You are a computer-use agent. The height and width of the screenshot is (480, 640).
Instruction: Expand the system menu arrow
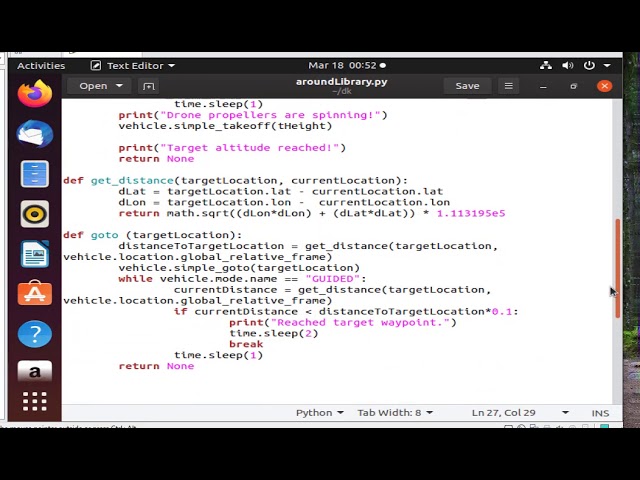click(x=607, y=66)
